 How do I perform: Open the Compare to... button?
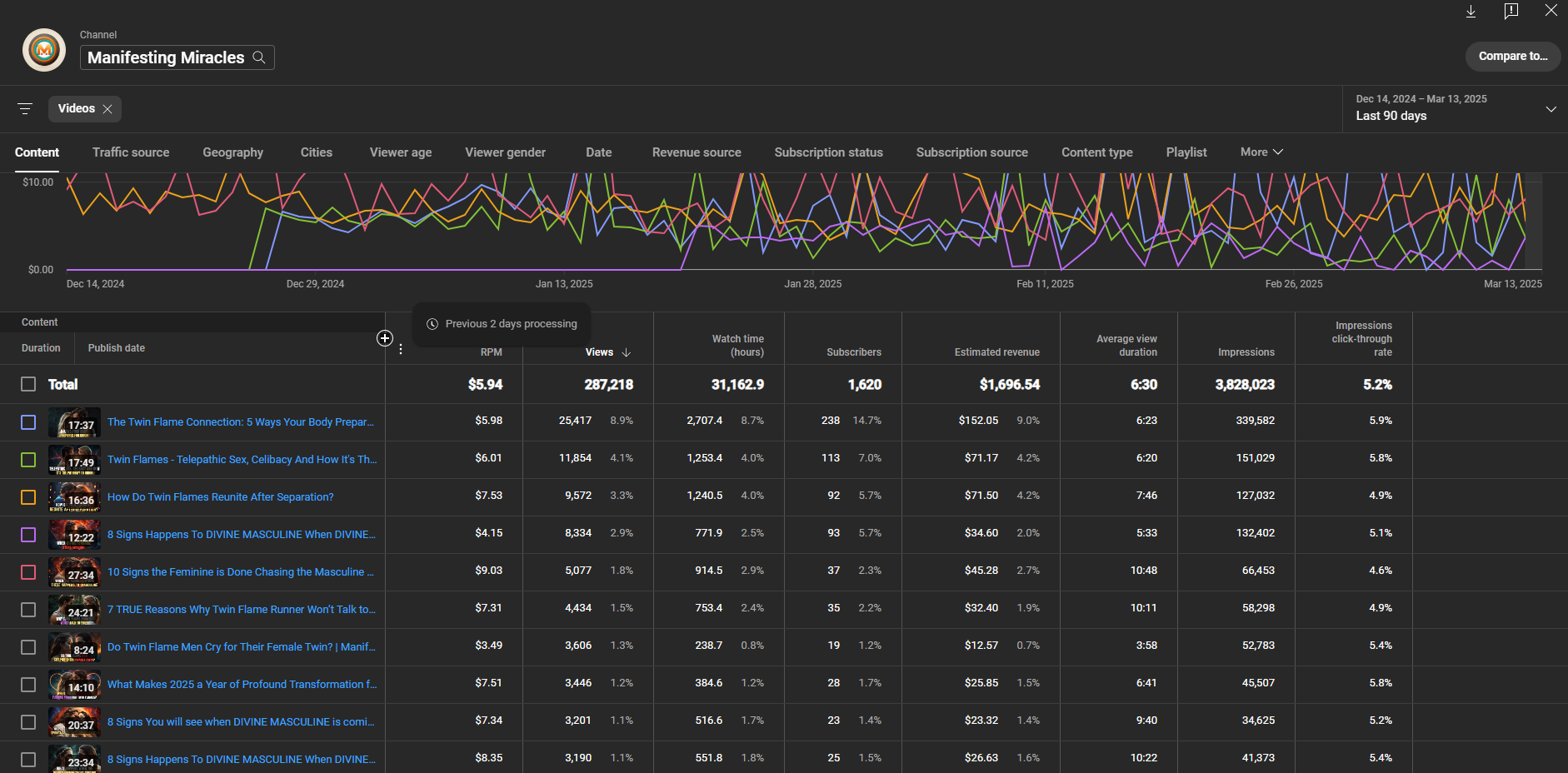tap(1513, 57)
